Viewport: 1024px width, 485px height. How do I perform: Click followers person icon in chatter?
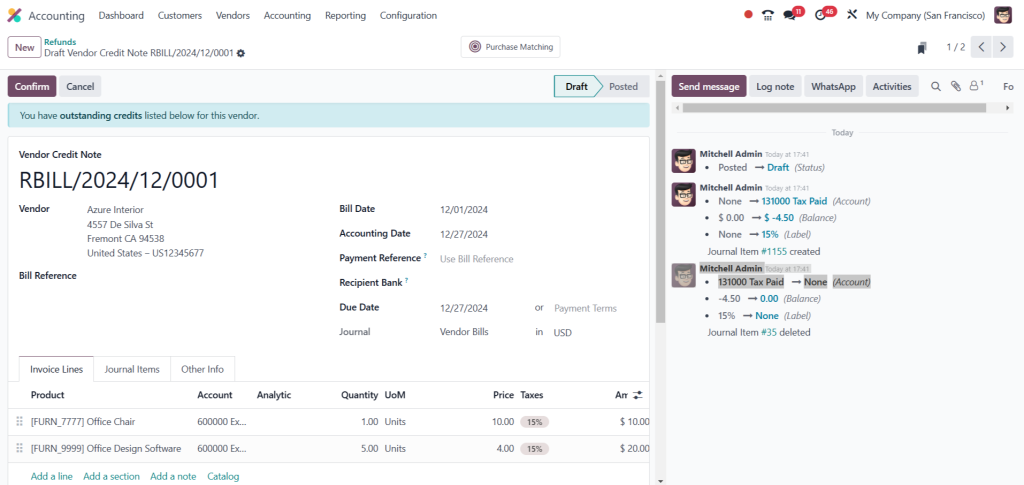click(976, 86)
